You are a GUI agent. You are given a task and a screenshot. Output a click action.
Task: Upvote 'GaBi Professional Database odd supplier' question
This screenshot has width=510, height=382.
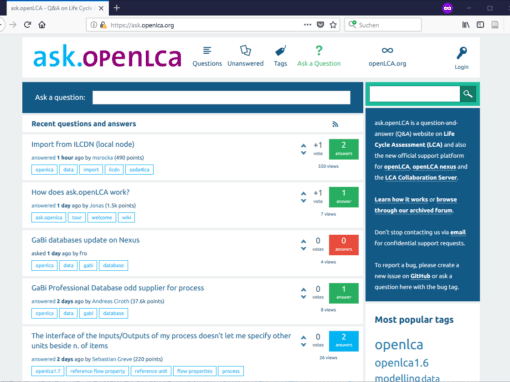(303, 289)
